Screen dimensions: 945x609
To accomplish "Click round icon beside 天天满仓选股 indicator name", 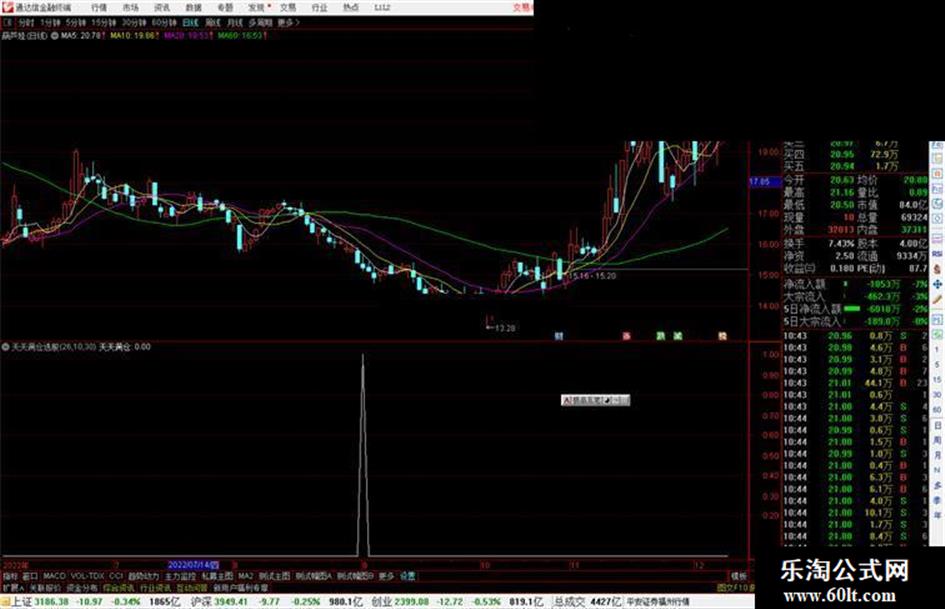I will 6,347.
